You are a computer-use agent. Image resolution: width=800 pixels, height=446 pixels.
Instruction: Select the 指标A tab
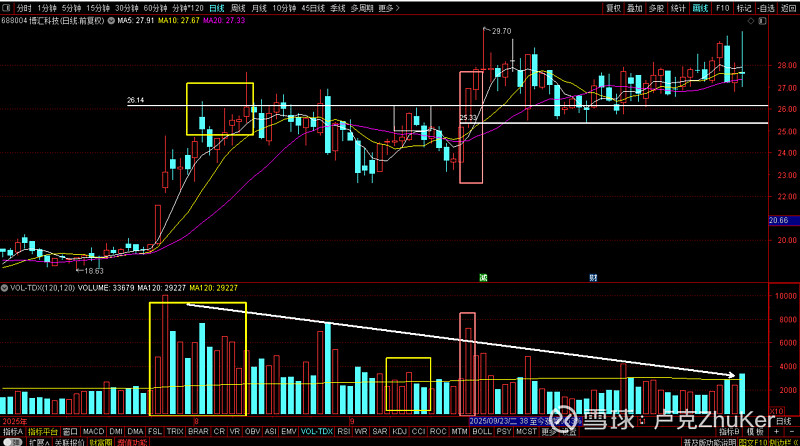(x=13, y=432)
